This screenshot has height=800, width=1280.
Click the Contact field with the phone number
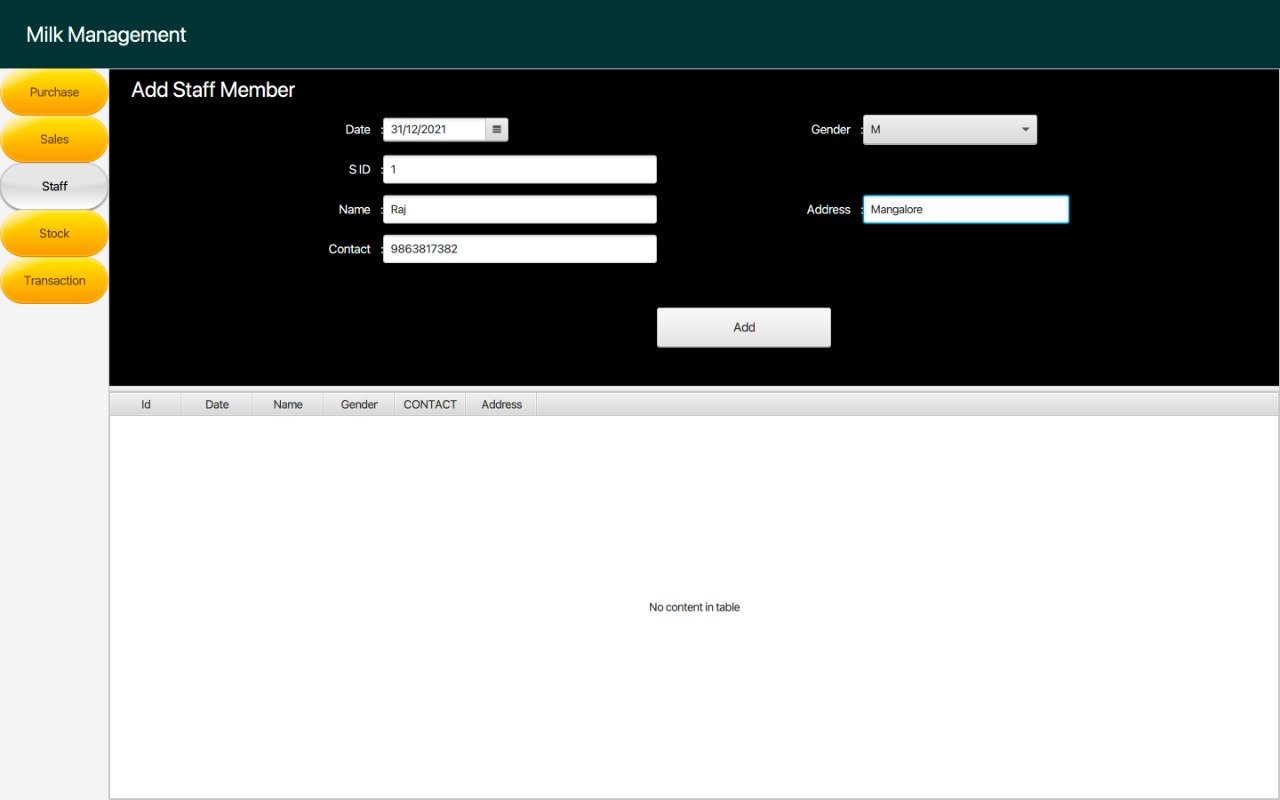pyautogui.click(x=519, y=248)
